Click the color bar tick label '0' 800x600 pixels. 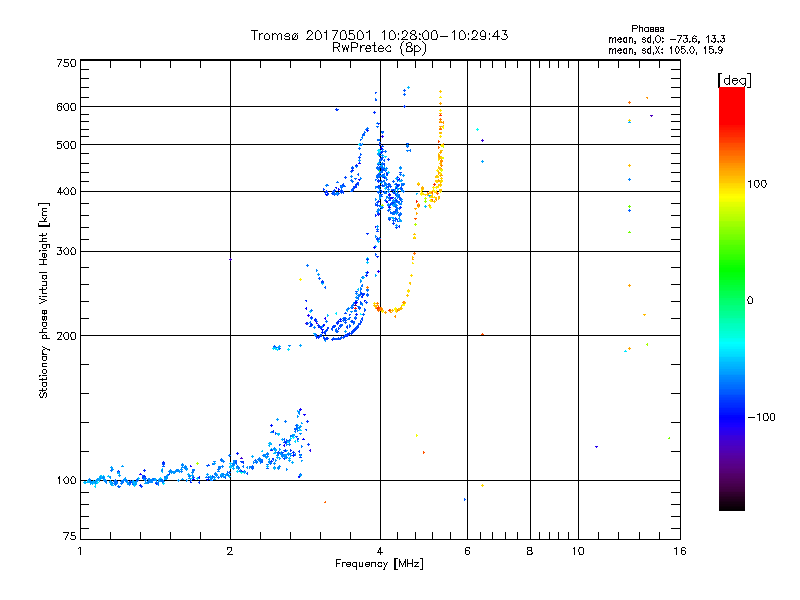(x=750, y=301)
